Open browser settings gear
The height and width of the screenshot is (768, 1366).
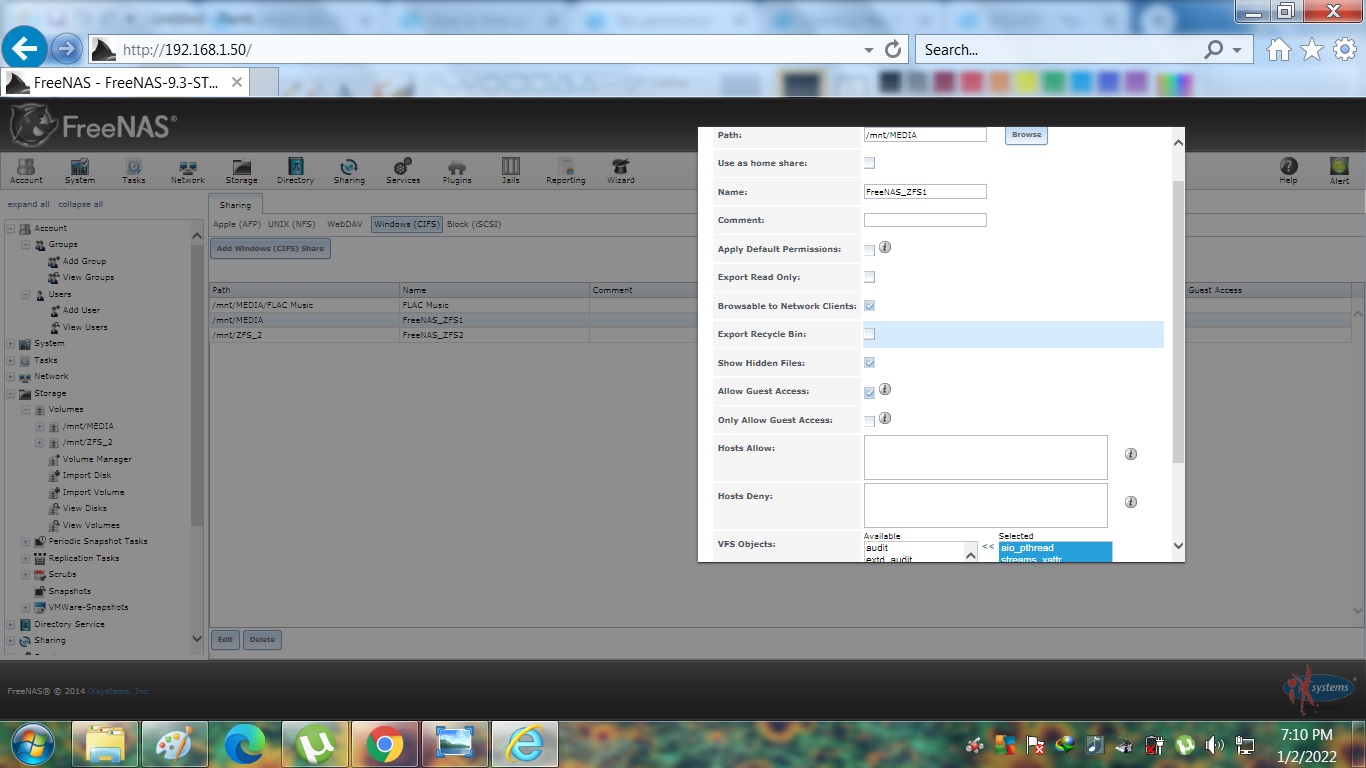[x=1345, y=50]
